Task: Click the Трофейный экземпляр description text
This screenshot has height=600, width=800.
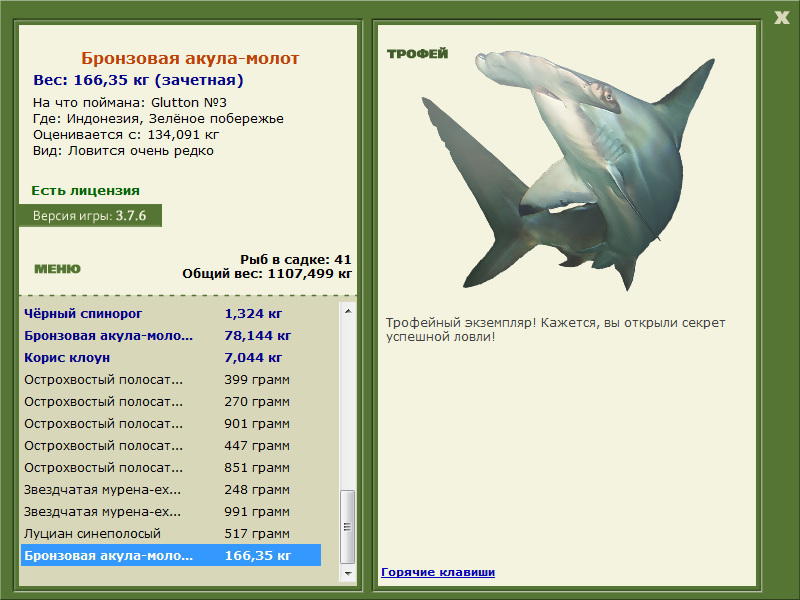Action: click(x=556, y=330)
